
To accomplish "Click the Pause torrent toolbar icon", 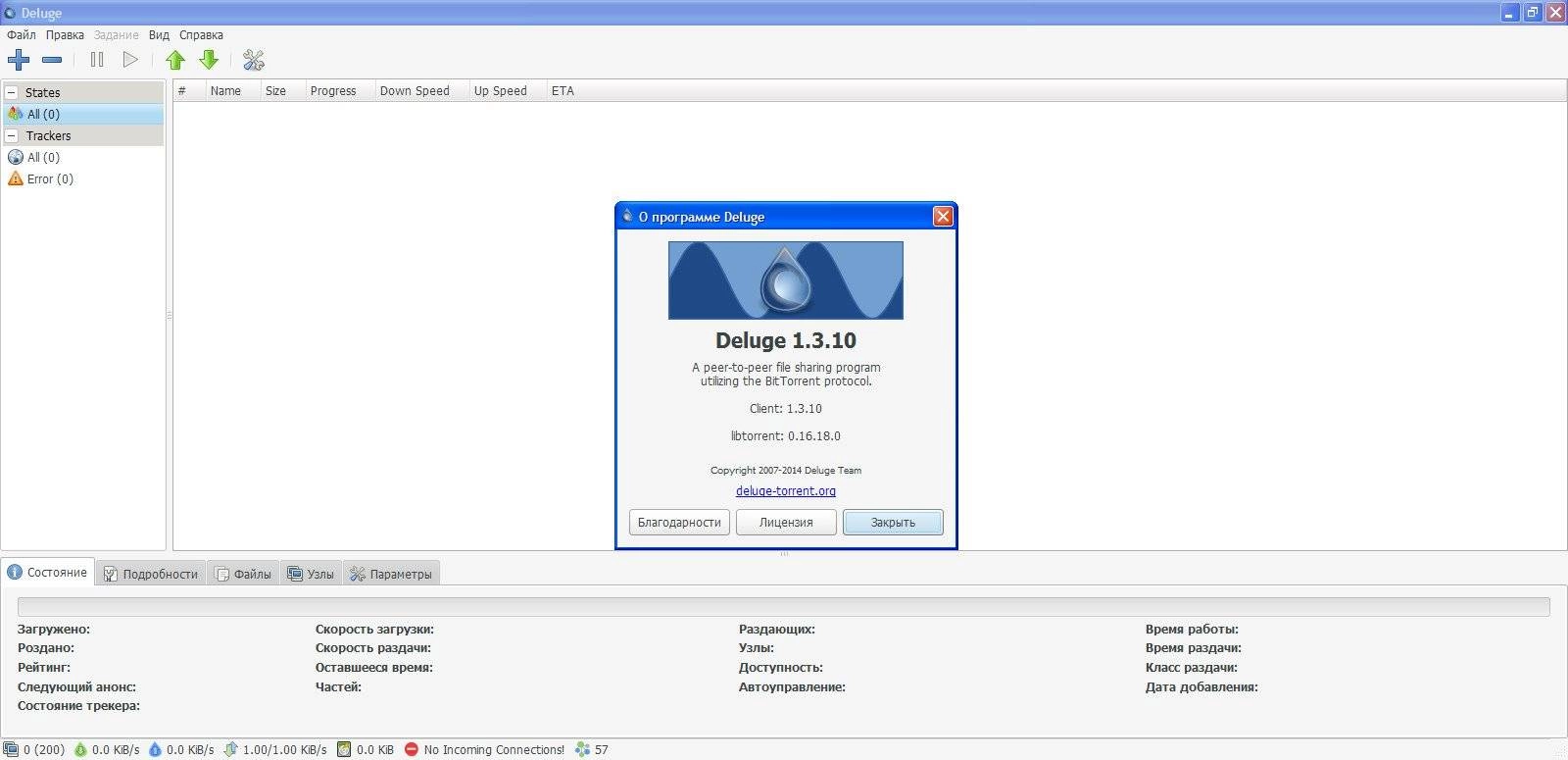I will point(97,60).
